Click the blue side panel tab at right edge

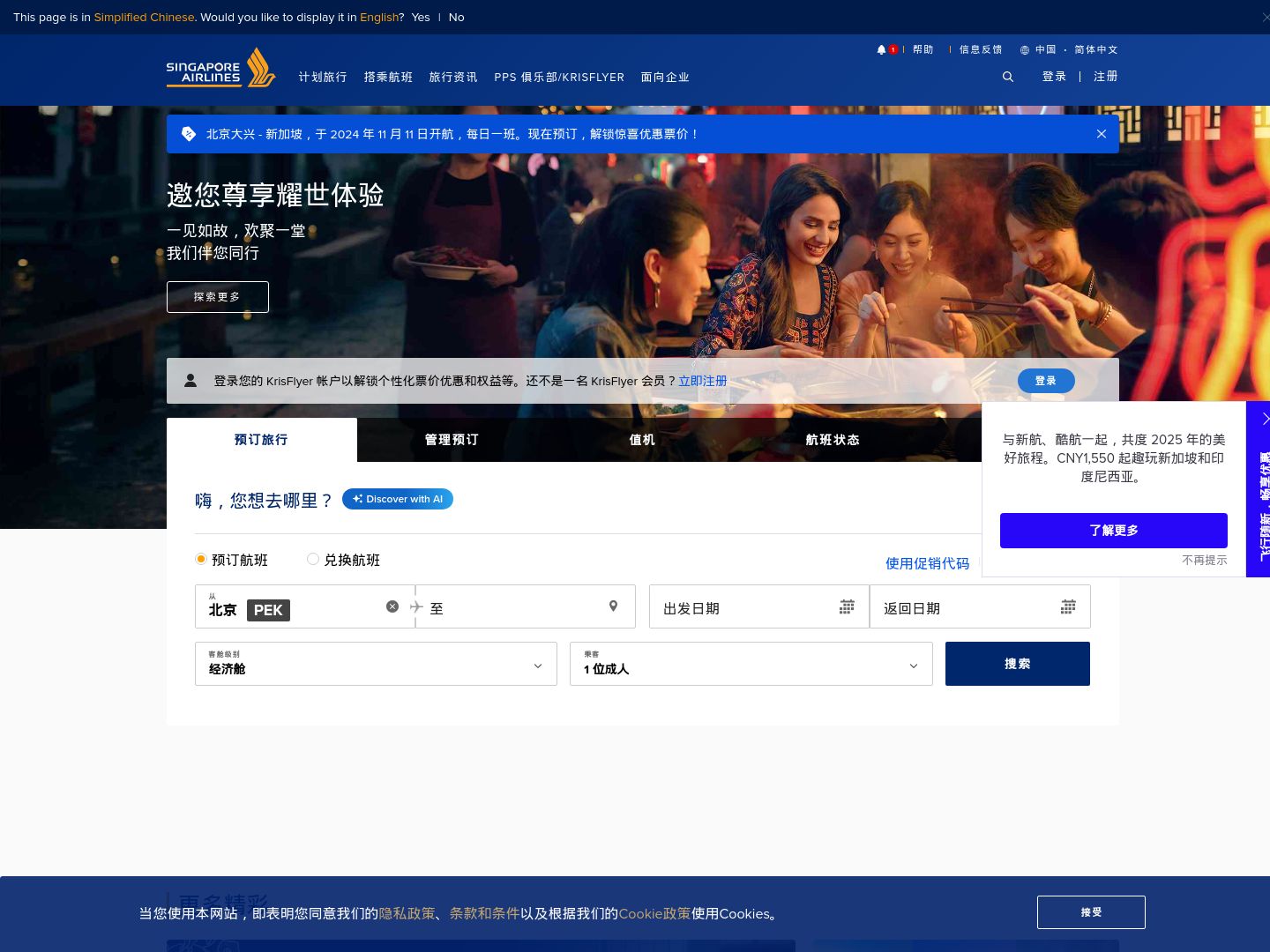click(x=1259, y=489)
